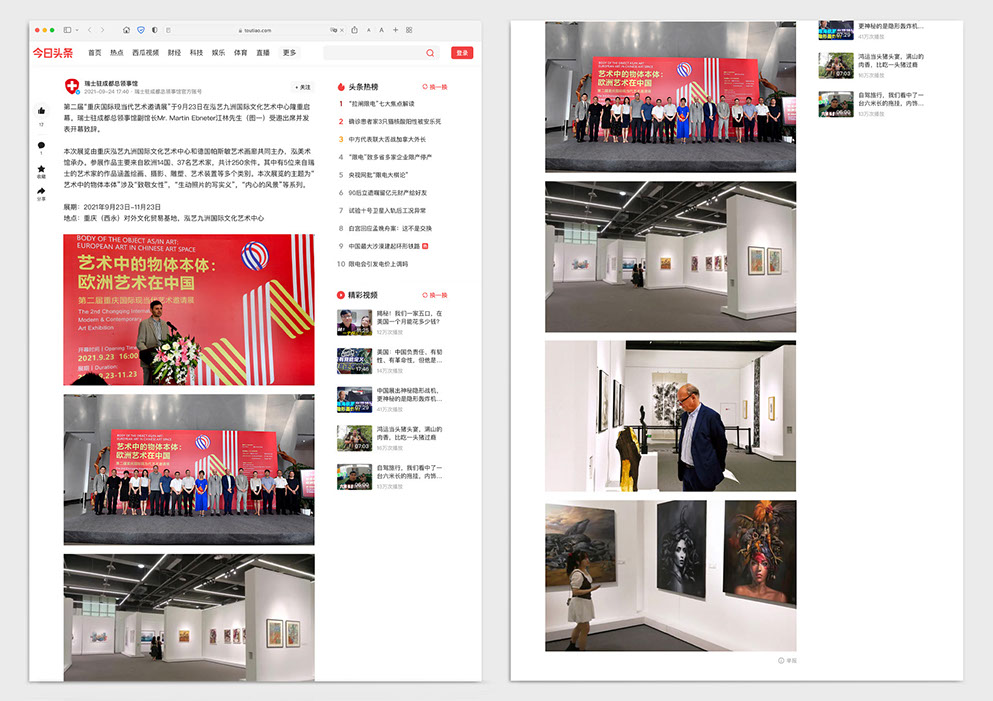
Task: Click the 今日头条 logo
Action: [53, 53]
